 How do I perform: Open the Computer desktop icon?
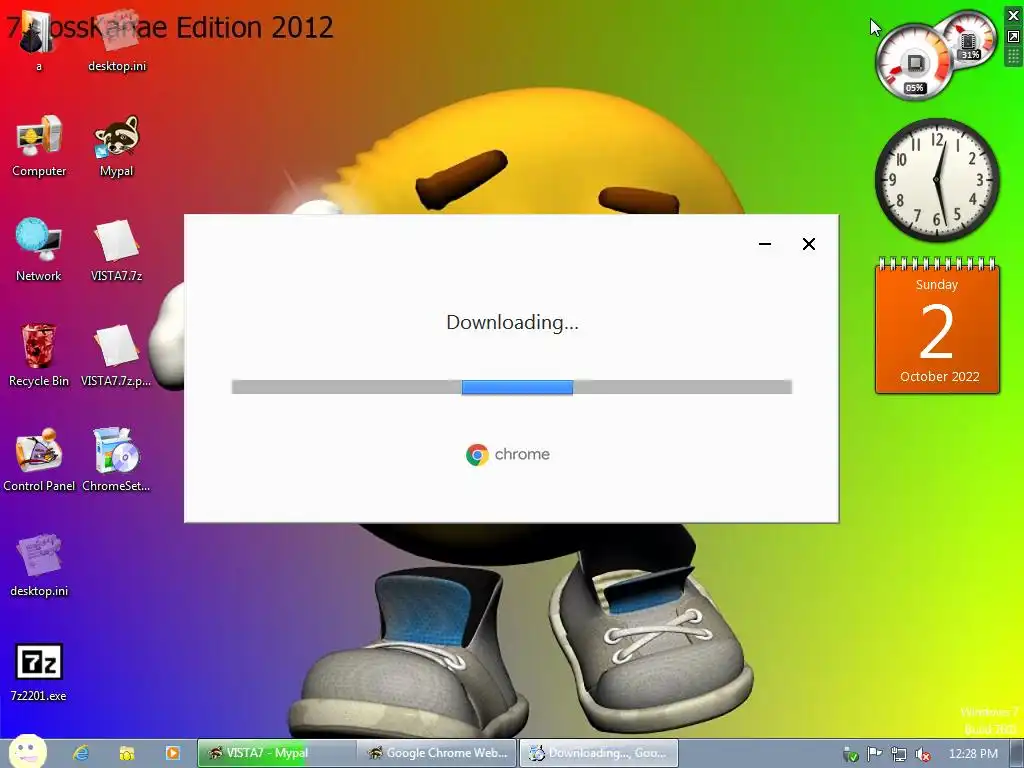39,146
